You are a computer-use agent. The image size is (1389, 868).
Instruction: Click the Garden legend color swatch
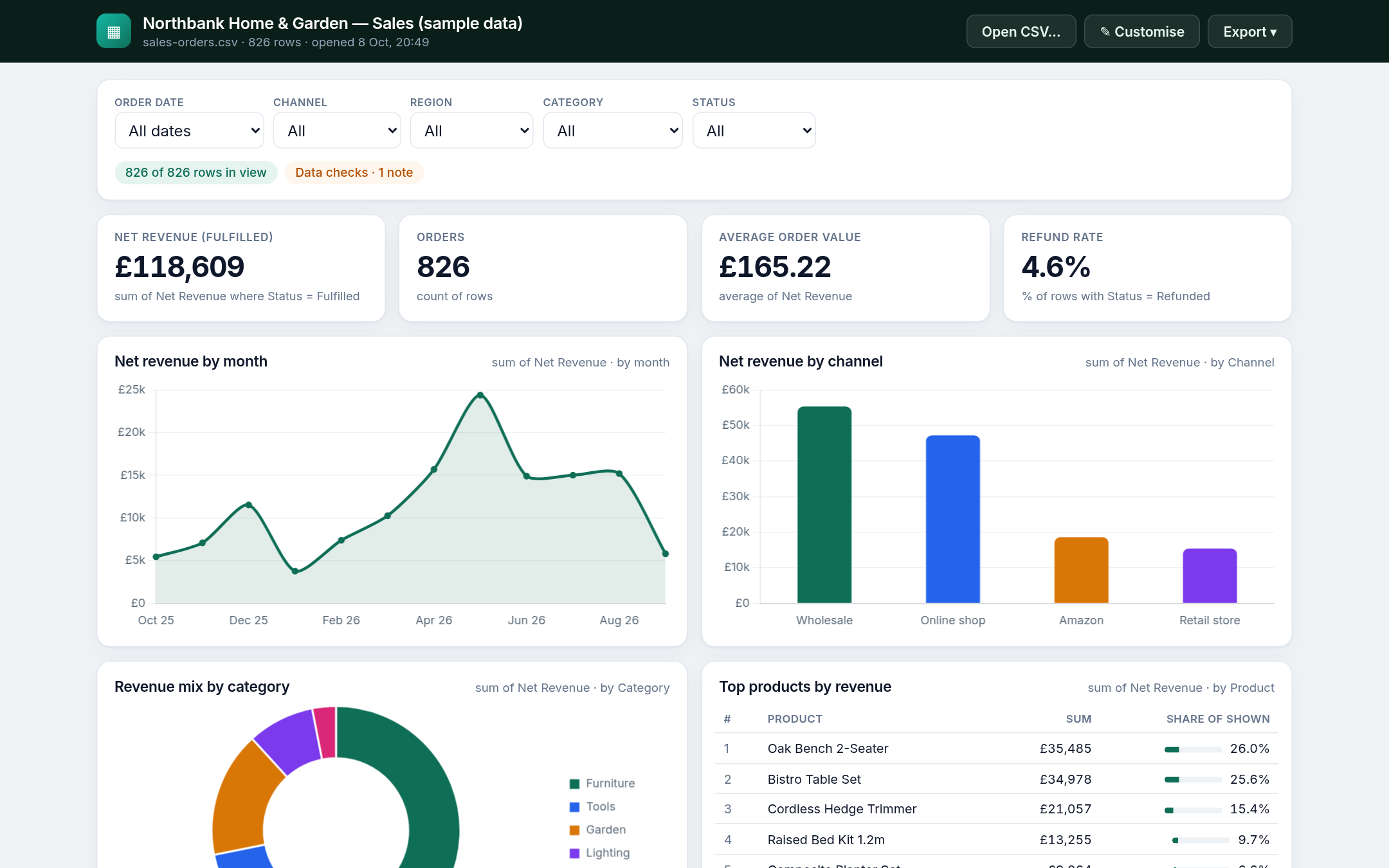[575, 830]
